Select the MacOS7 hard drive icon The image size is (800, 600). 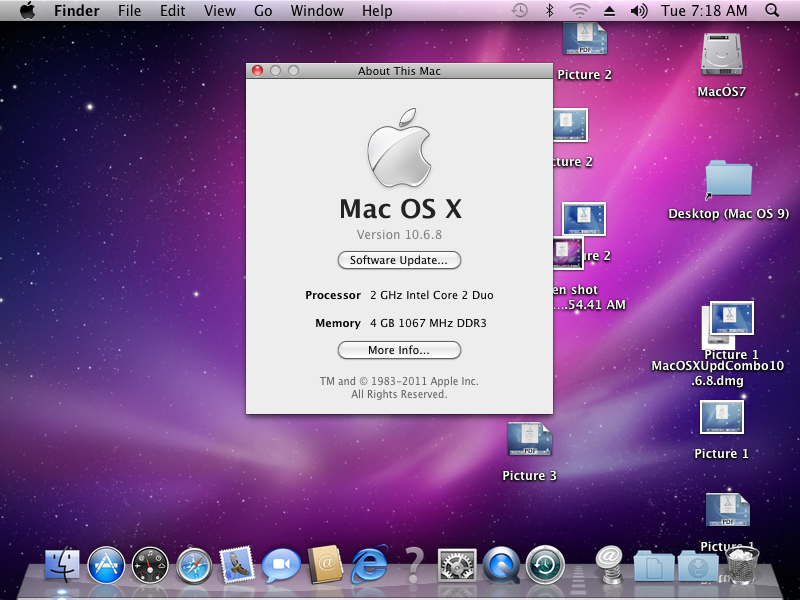point(721,54)
